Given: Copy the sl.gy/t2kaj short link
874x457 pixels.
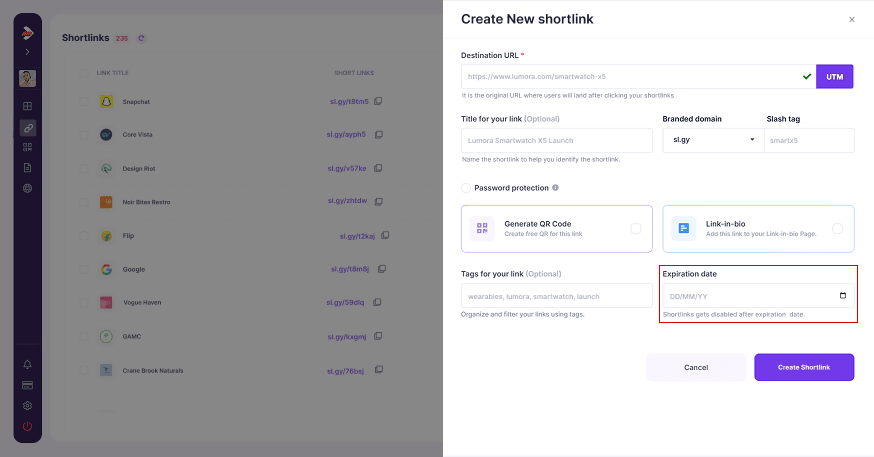Looking at the screenshot, I should point(385,236).
